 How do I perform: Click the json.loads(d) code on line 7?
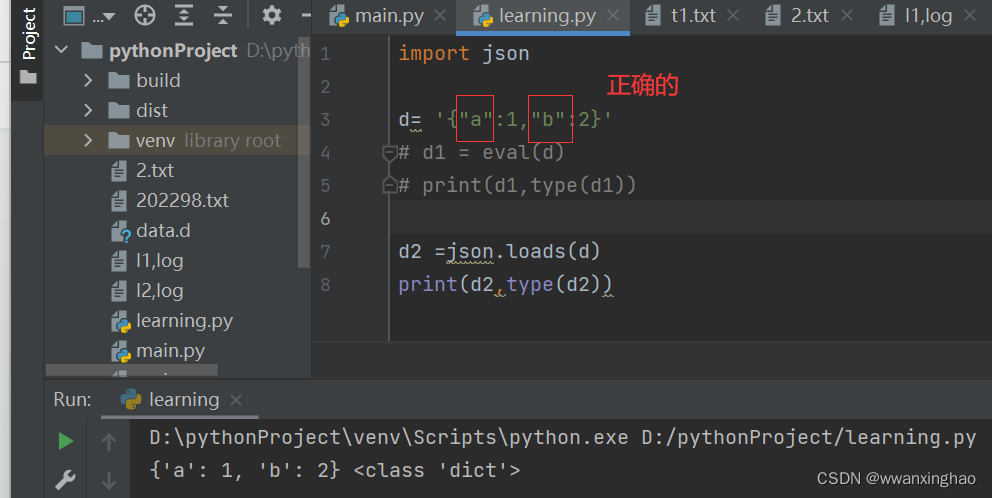(523, 252)
